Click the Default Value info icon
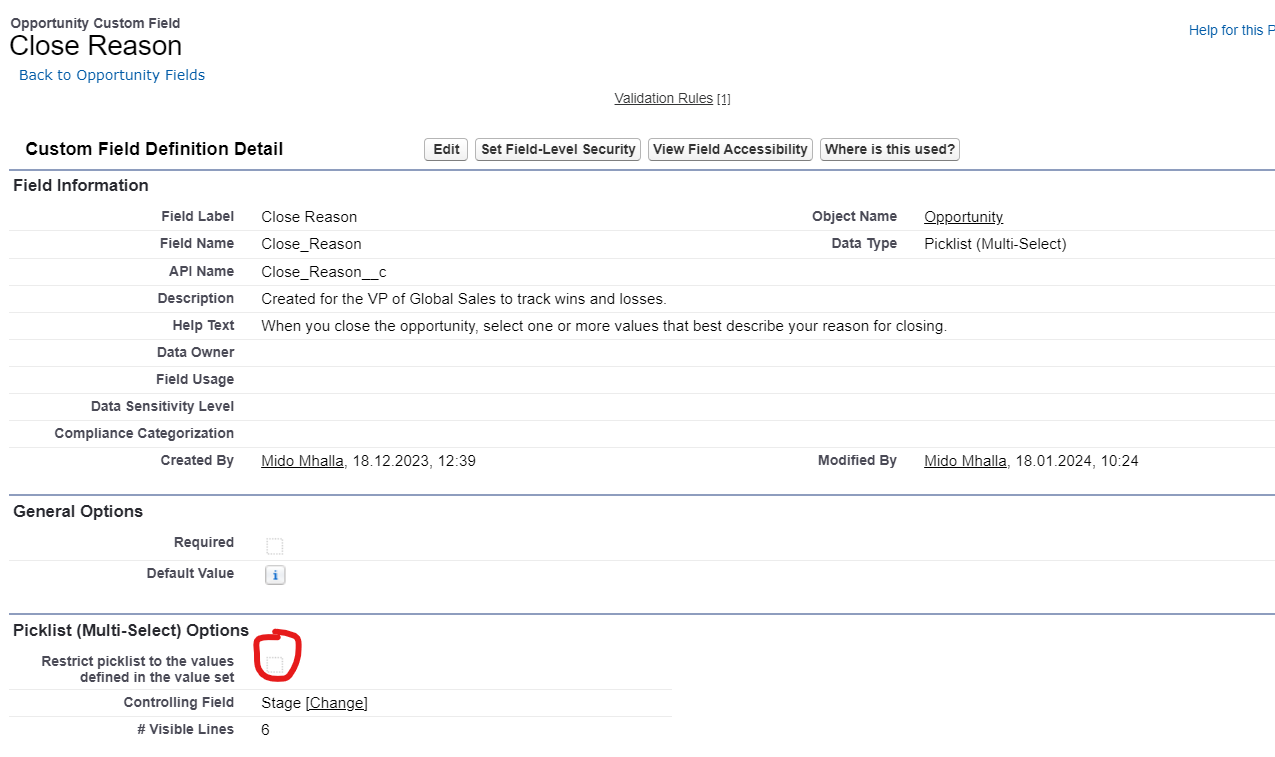The image size is (1275, 757). (x=275, y=575)
